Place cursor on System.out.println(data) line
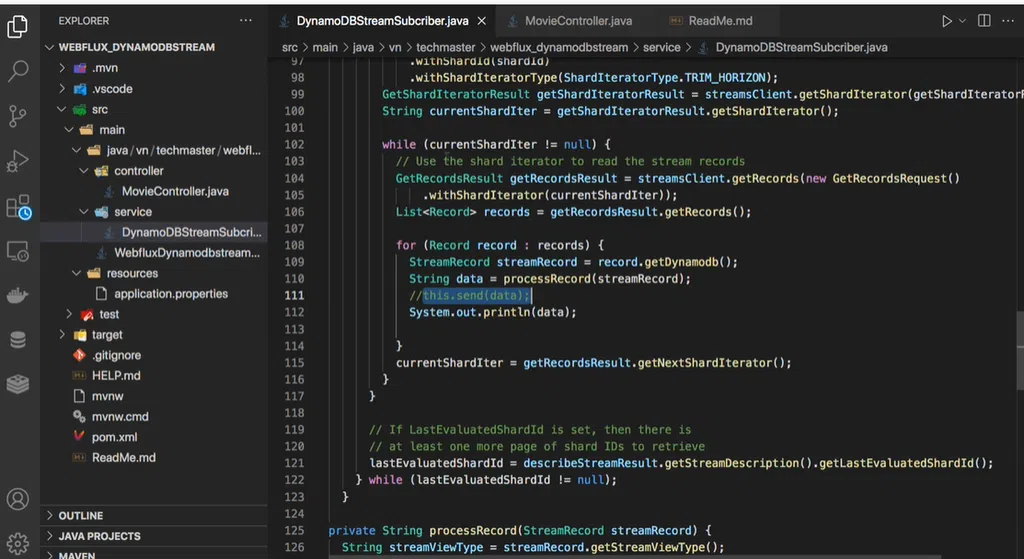 tap(493, 312)
